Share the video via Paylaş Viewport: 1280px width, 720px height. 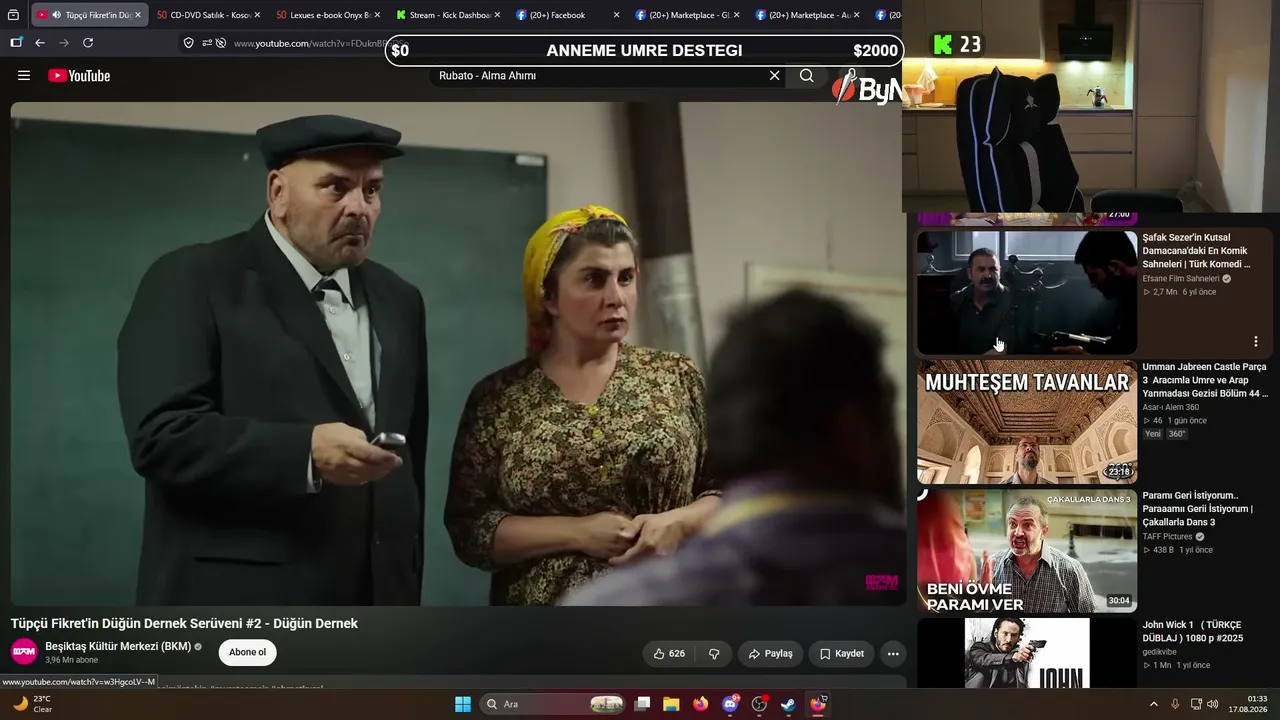pos(770,654)
